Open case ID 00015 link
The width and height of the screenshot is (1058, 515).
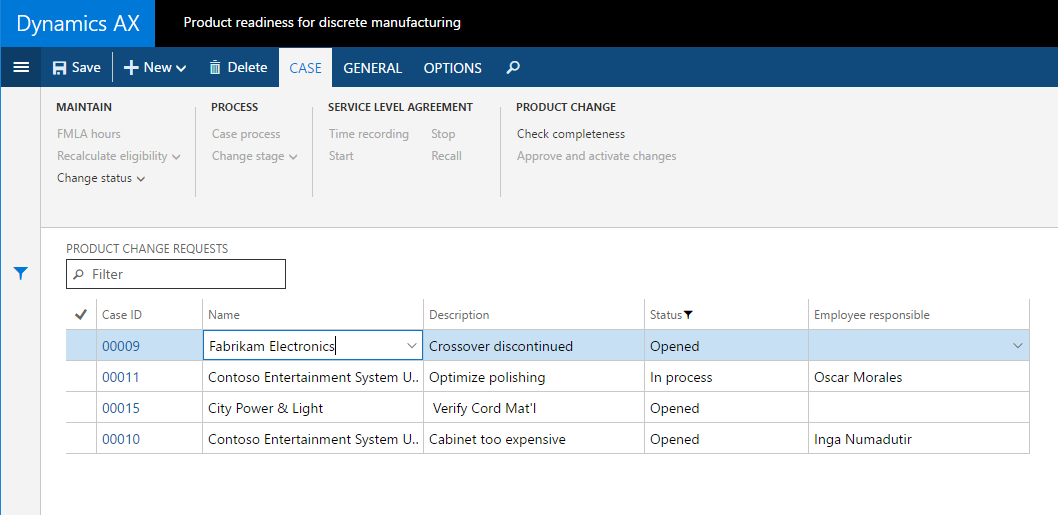coord(121,408)
